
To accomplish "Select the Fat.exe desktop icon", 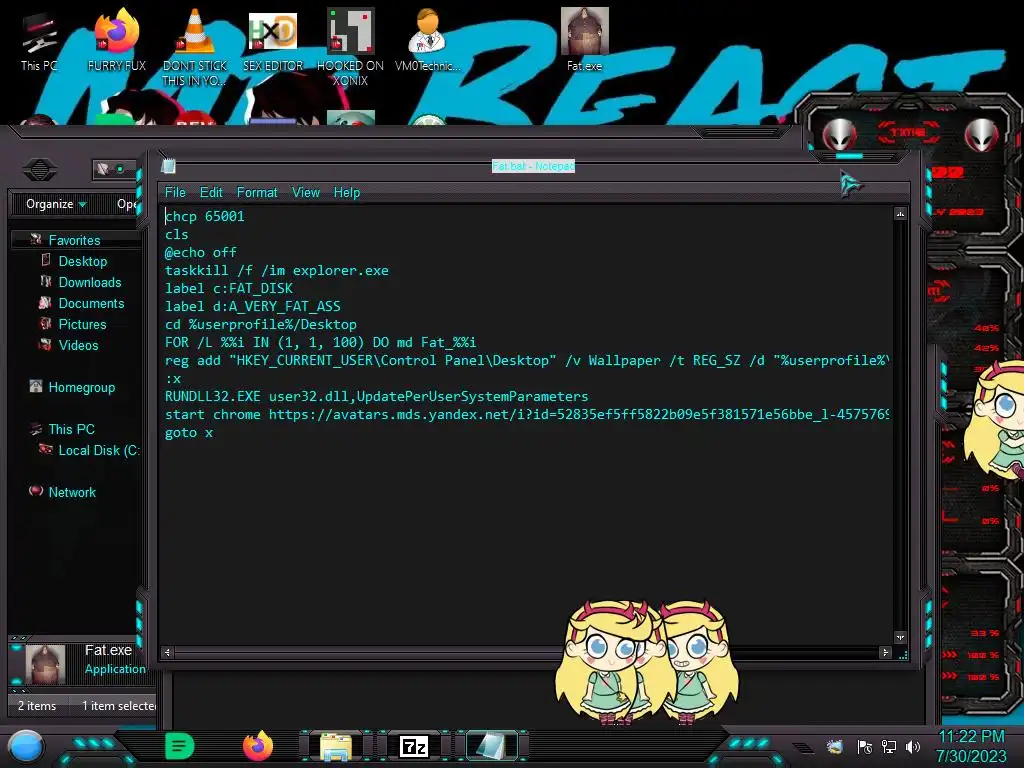I will [584, 40].
